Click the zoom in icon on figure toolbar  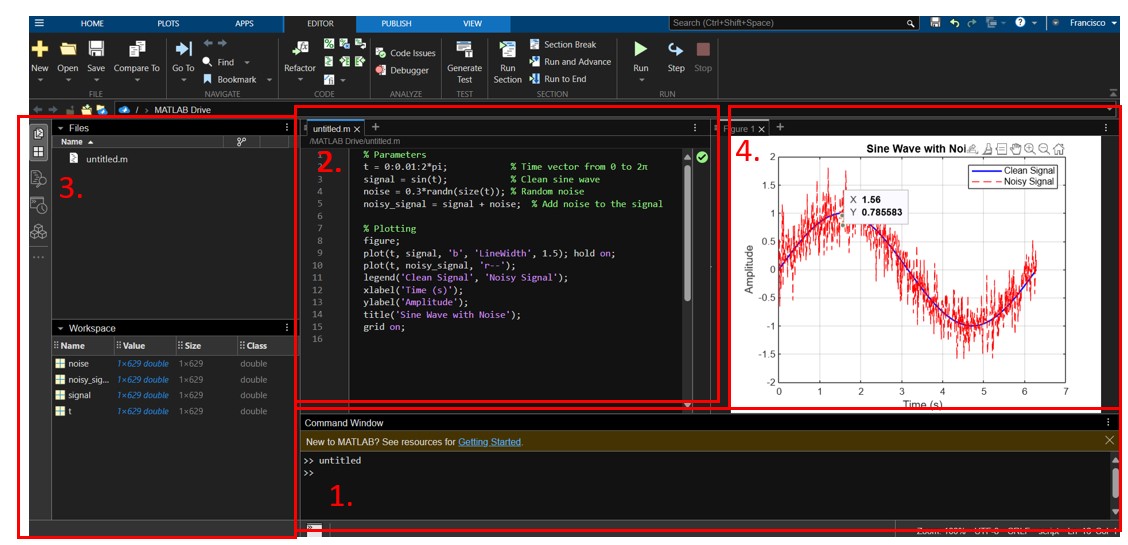point(1030,149)
